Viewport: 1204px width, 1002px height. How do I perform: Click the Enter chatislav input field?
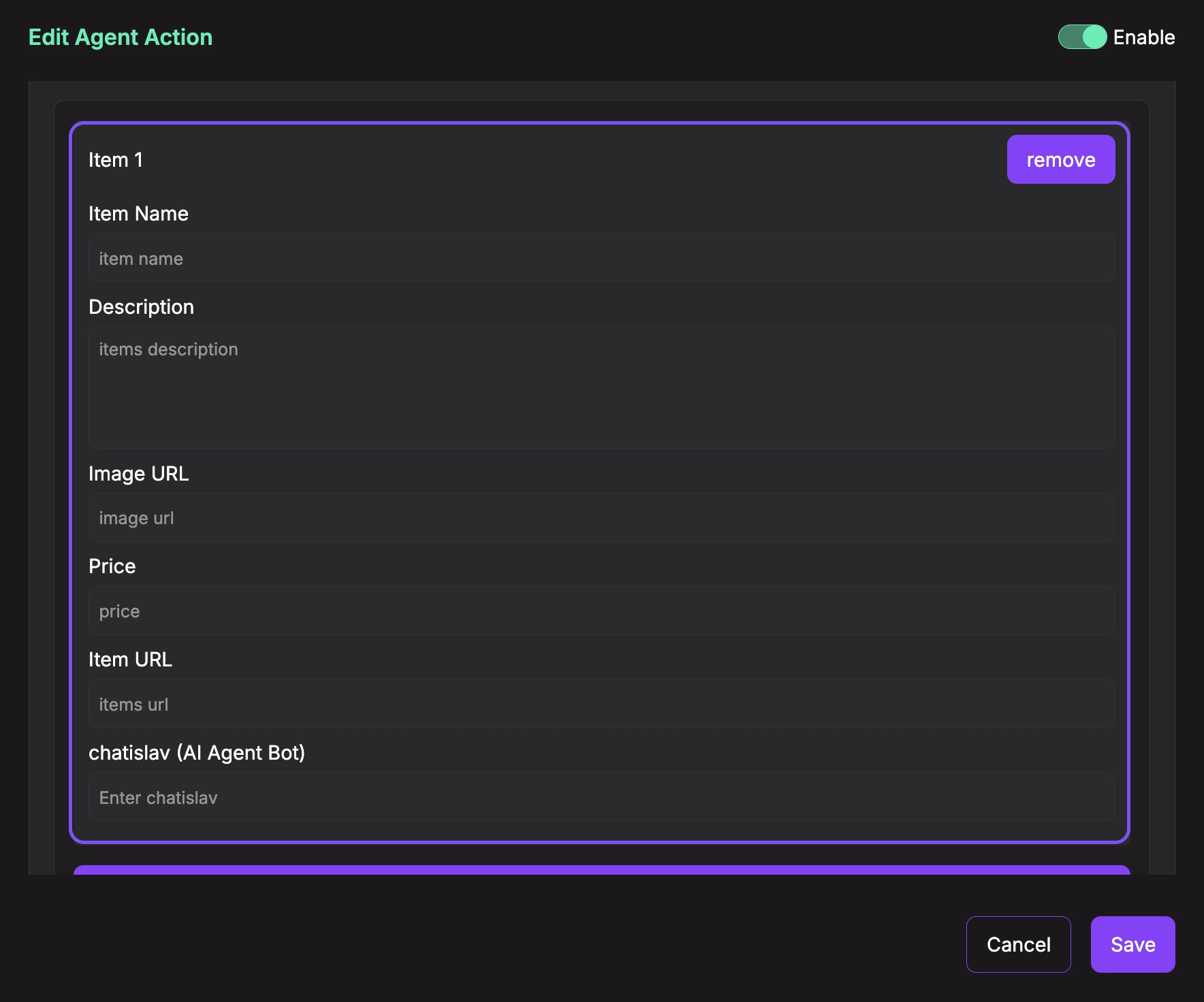coord(601,797)
